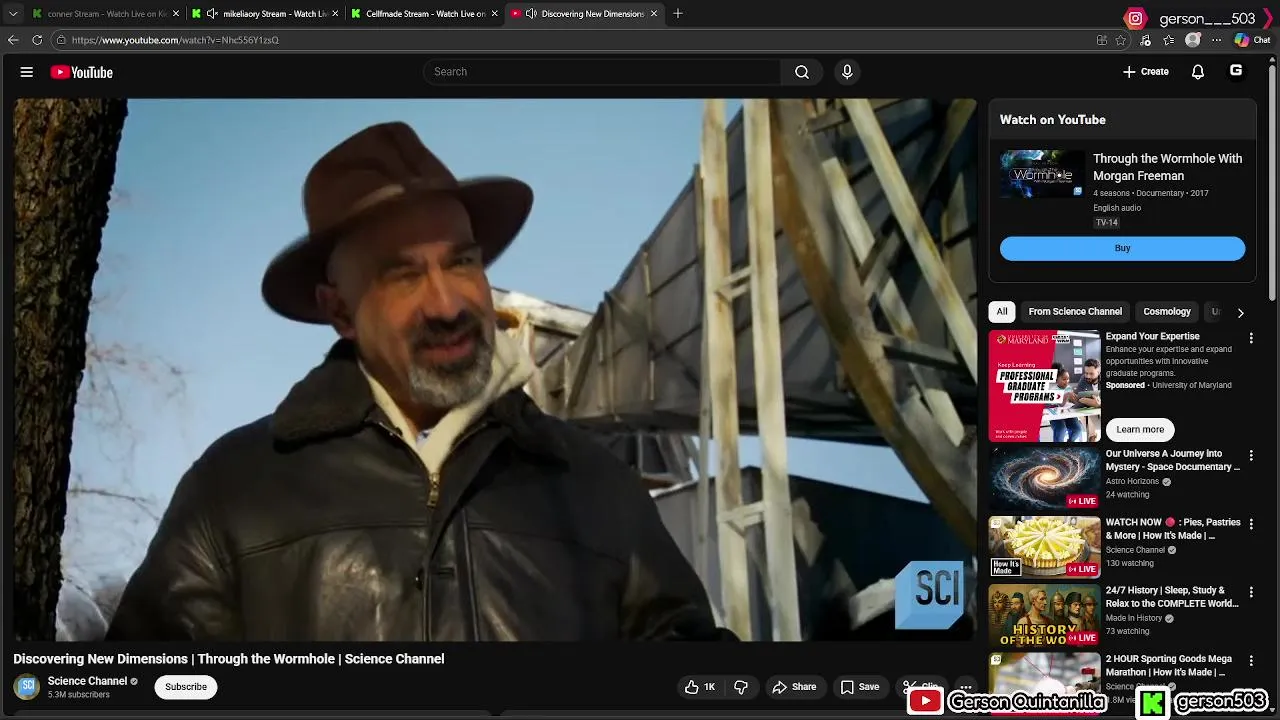Open options for Expand Your Expertise ad
The height and width of the screenshot is (720, 1280).
1250,339
